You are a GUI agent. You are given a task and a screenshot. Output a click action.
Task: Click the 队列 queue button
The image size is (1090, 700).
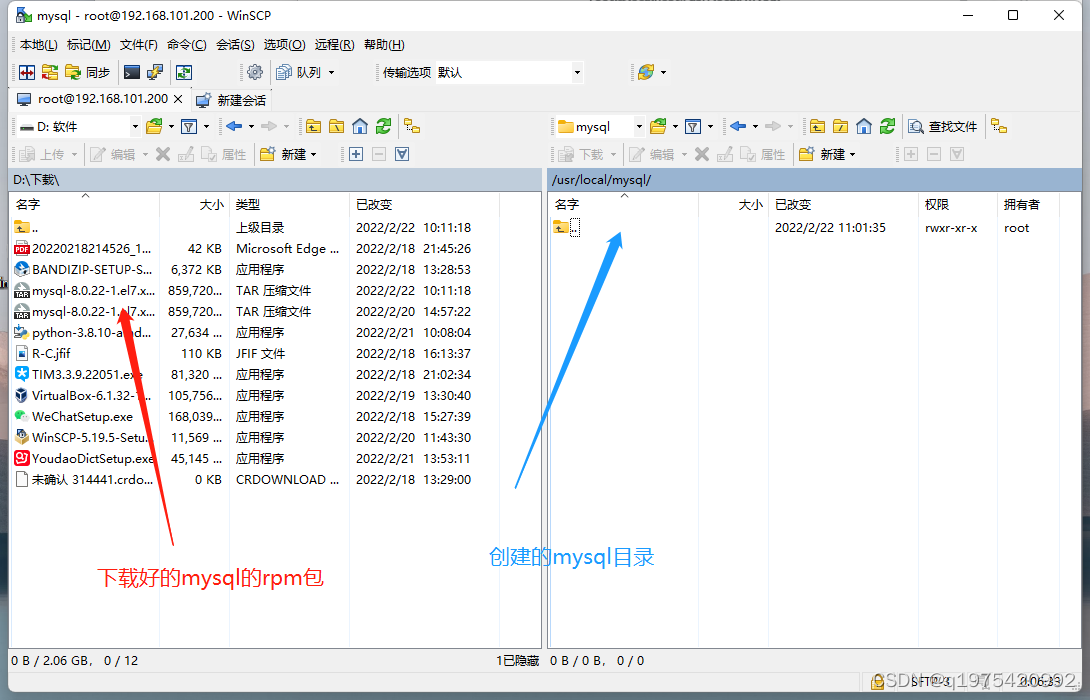[299, 72]
